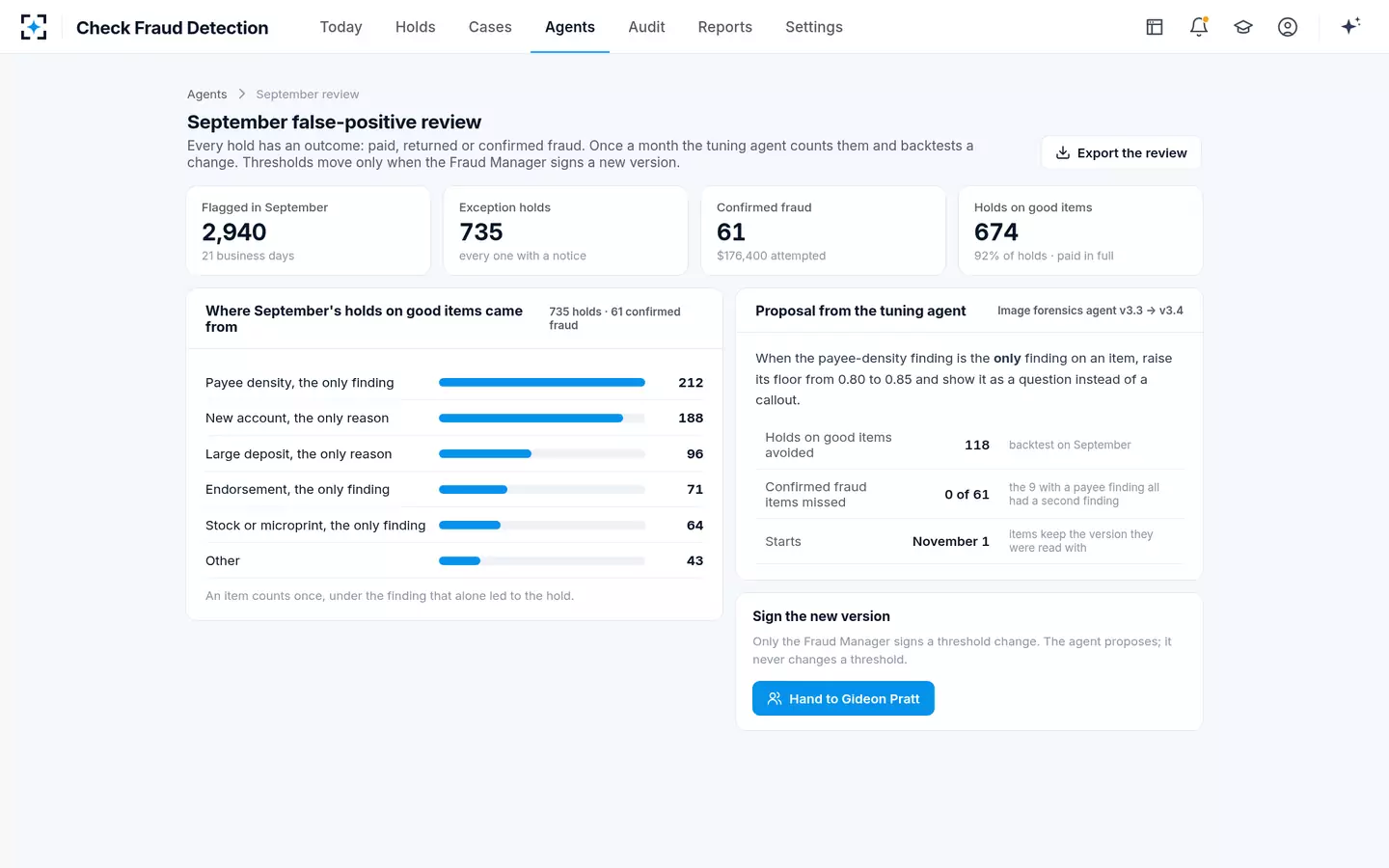Image resolution: width=1389 pixels, height=868 pixels.
Task: Go to the Settings tab
Action: click(814, 27)
